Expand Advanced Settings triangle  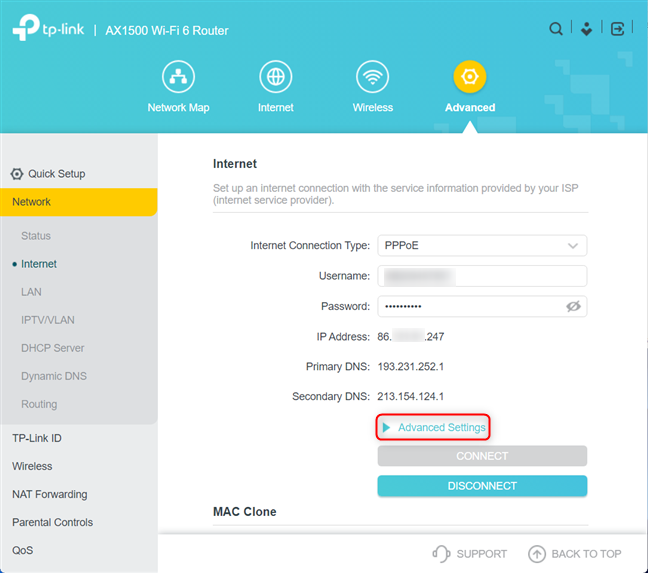tap(386, 427)
